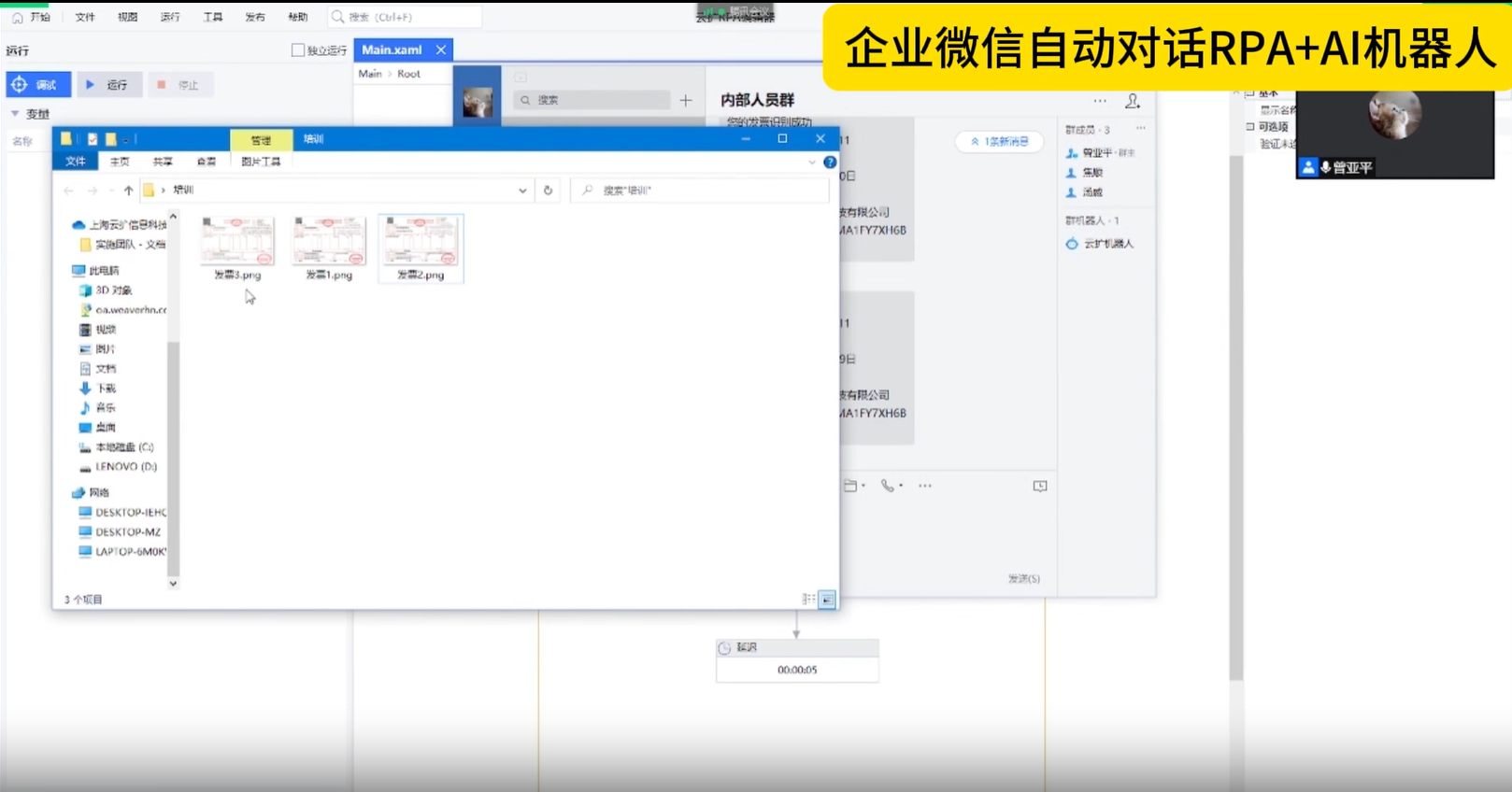The width and height of the screenshot is (1512, 792).
Task: Open the add member icon in 内部人员群
Action: (x=1133, y=101)
